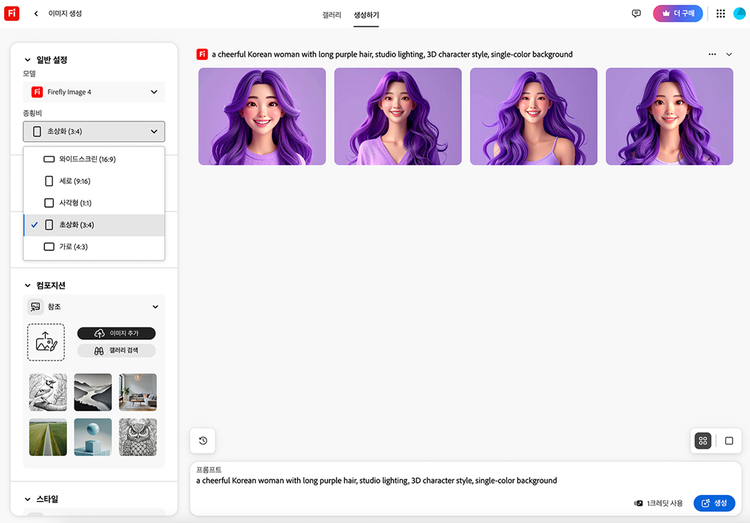Select 세로 (9:16) option

tap(94, 181)
